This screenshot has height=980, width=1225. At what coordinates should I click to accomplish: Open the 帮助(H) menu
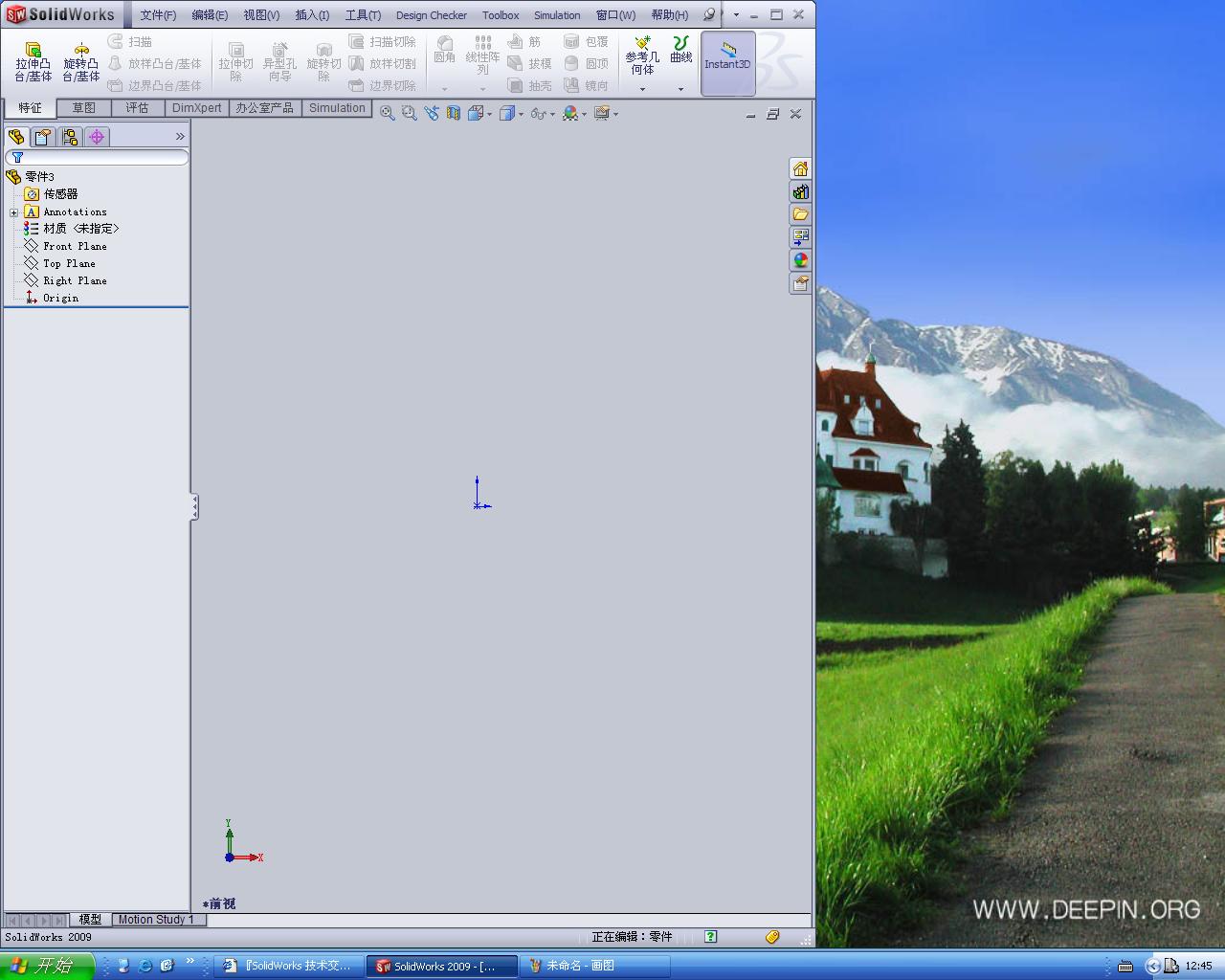point(670,15)
